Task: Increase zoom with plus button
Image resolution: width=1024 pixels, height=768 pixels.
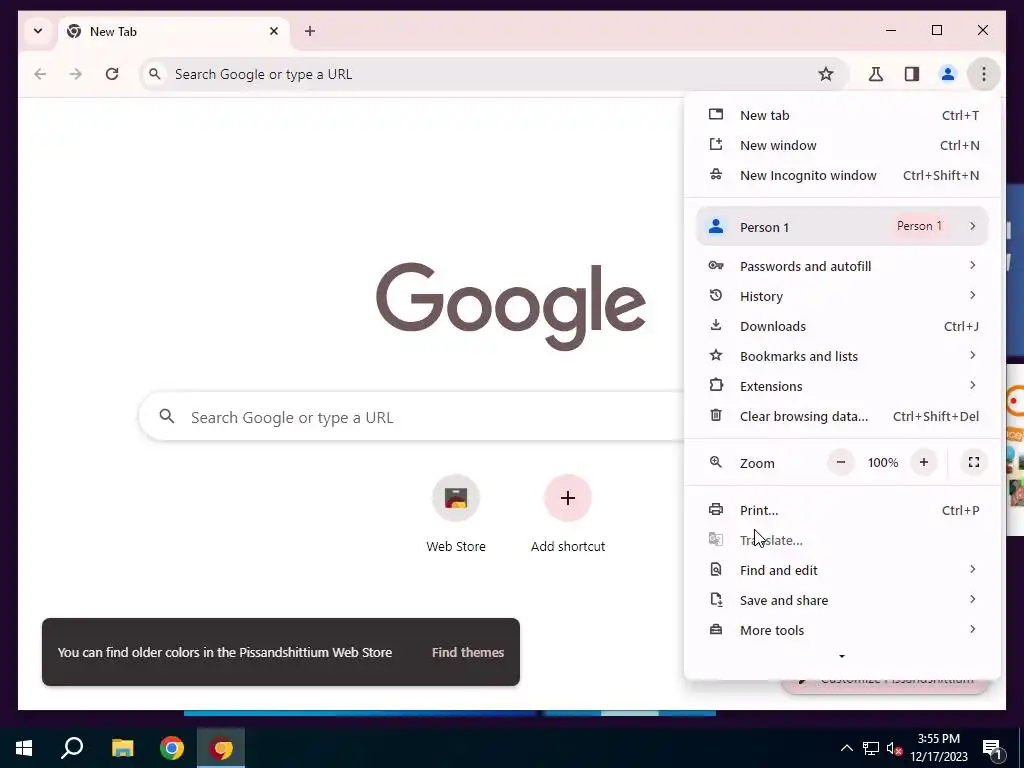Action: (x=924, y=462)
